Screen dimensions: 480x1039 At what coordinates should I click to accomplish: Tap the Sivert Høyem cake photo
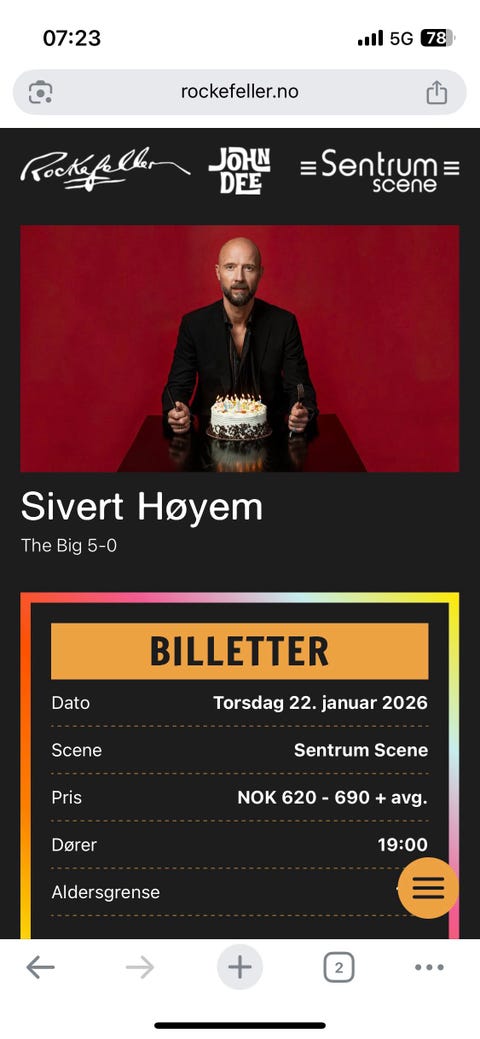click(239, 349)
